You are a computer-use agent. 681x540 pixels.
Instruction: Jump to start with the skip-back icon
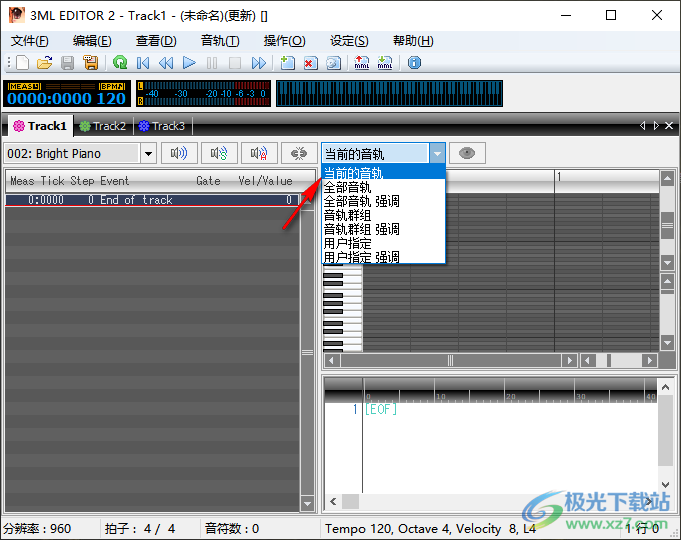[142, 63]
